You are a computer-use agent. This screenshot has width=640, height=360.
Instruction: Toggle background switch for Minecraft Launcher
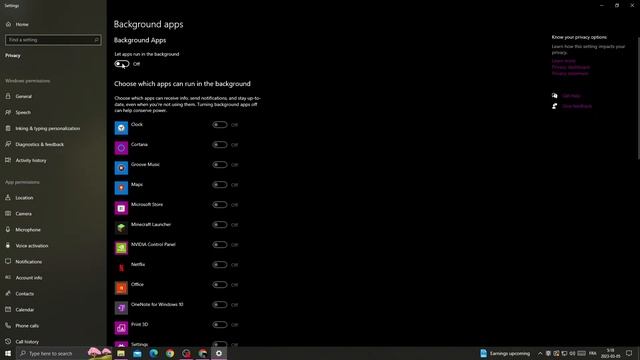[220, 224]
